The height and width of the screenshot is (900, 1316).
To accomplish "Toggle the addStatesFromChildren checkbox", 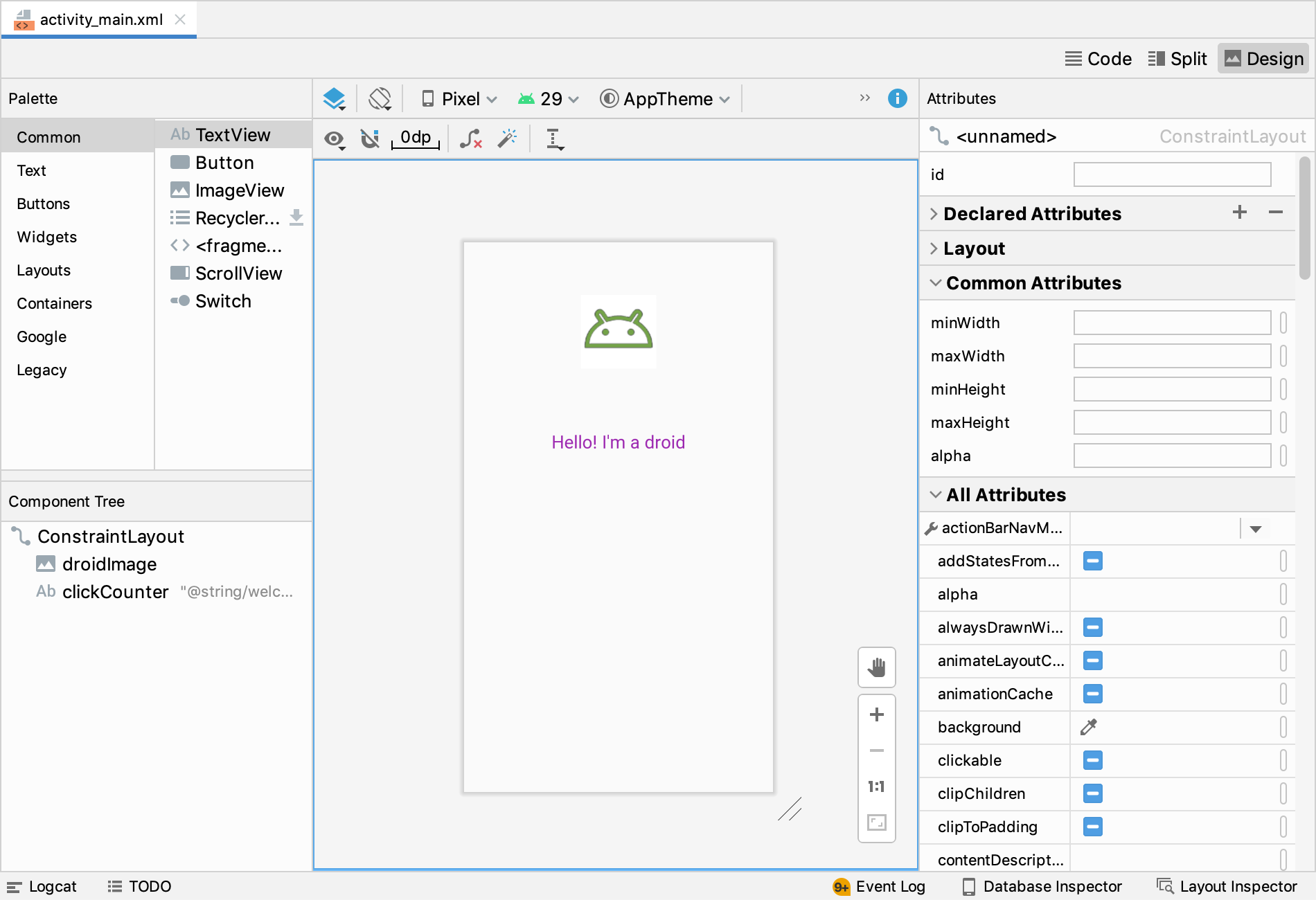I will (1093, 561).
